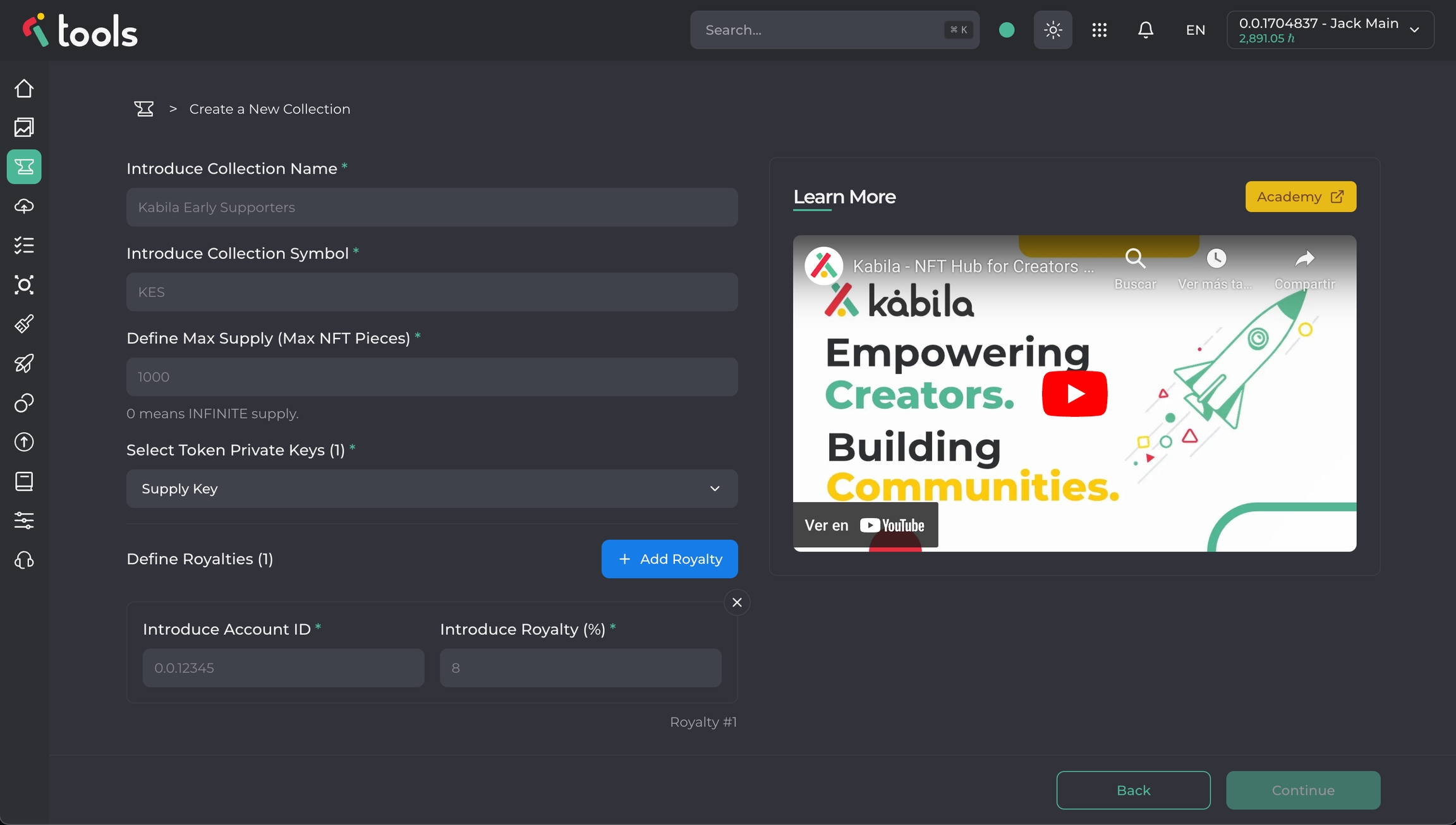Image resolution: width=1456 pixels, height=825 pixels.
Task: Click the anvil breadcrumb root icon
Action: [144, 109]
